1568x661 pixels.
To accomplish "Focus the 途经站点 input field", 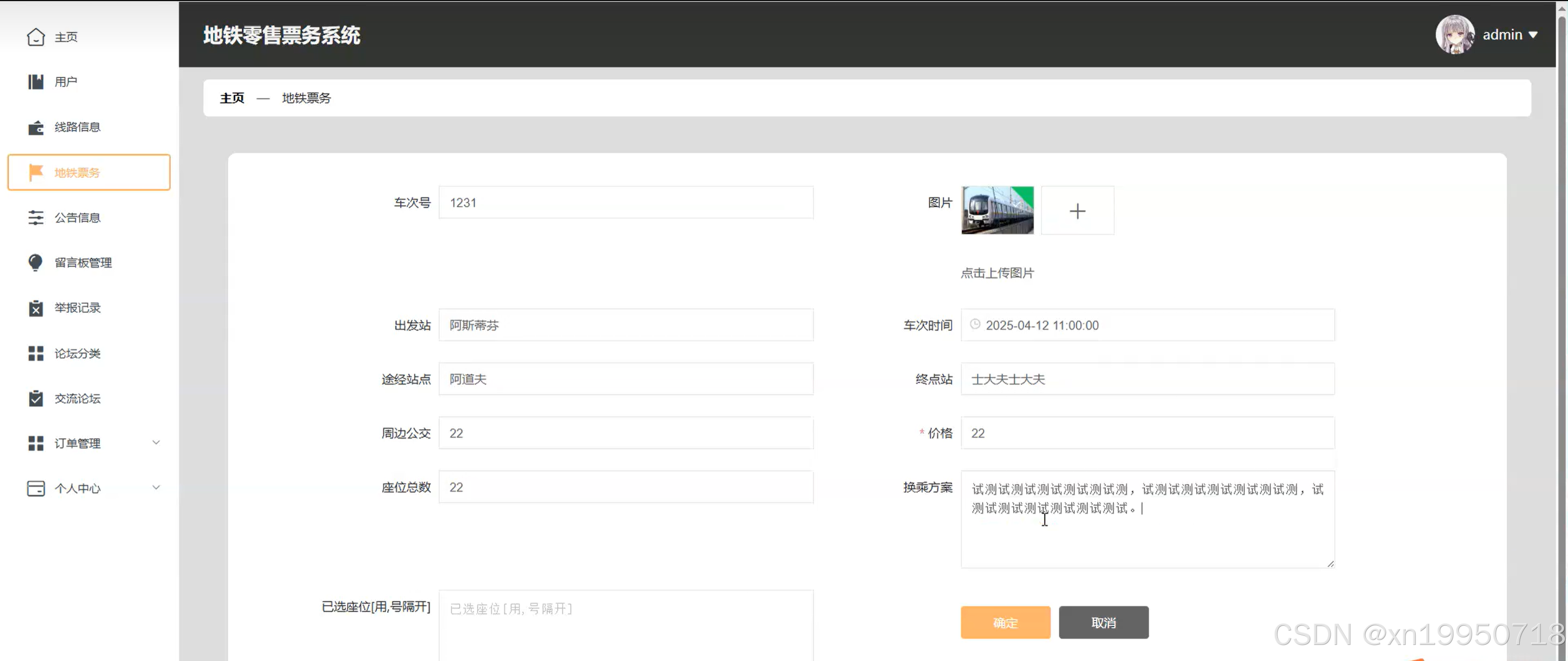I will (x=626, y=379).
